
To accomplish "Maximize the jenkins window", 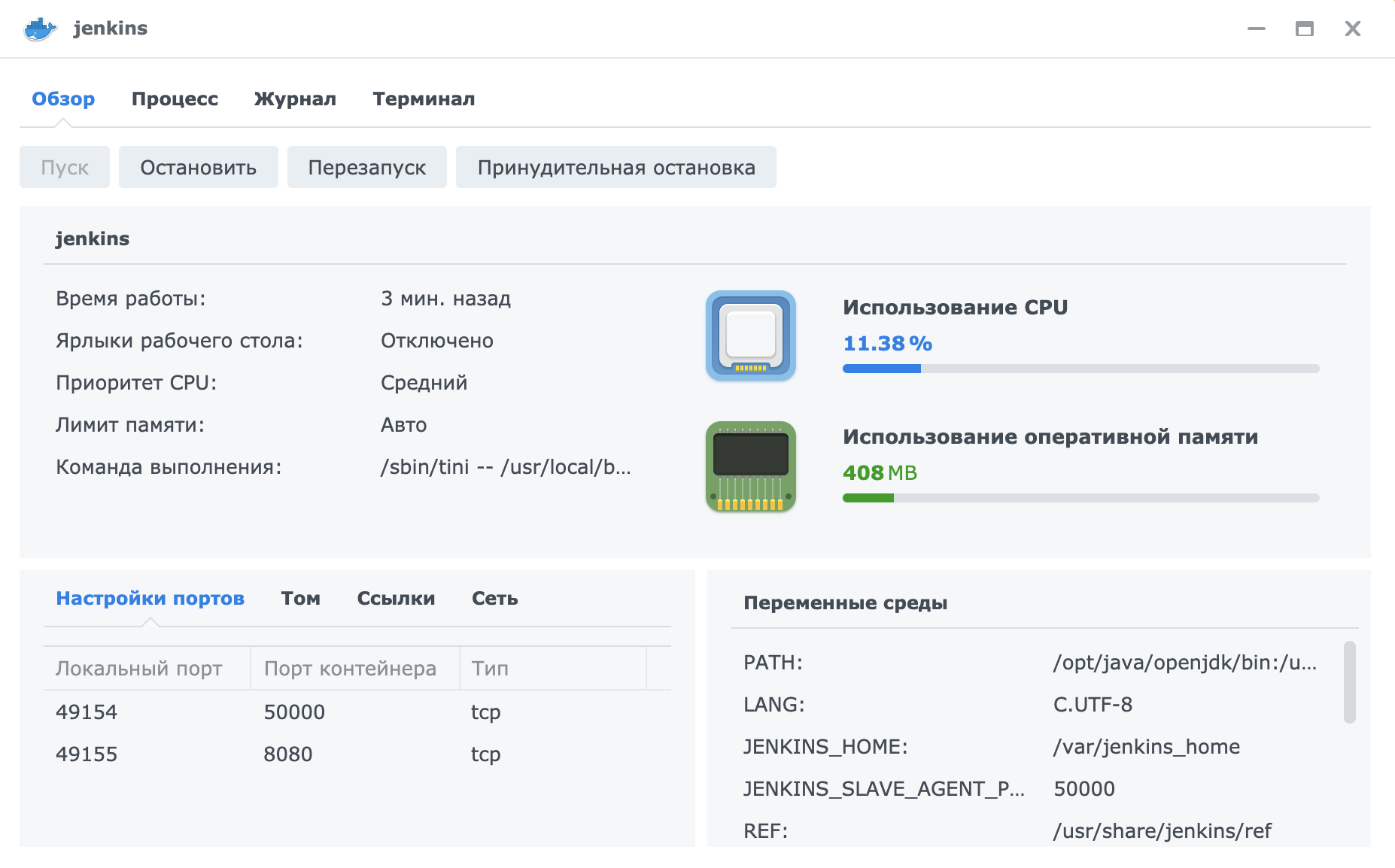I will (x=1304, y=29).
